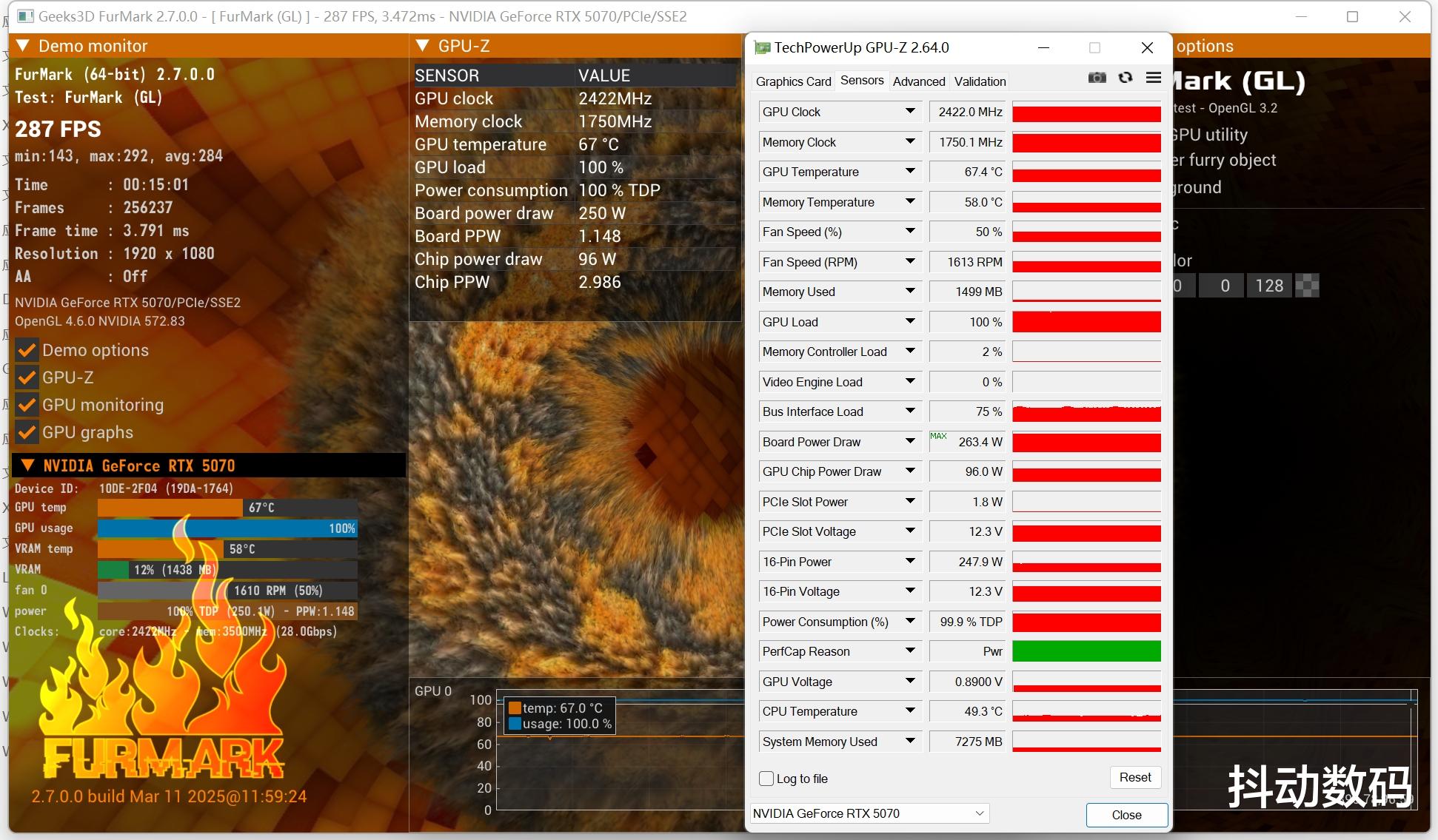Image resolution: width=1438 pixels, height=840 pixels.
Task: Enable the Log to file checkbox
Action: (766, 779)
